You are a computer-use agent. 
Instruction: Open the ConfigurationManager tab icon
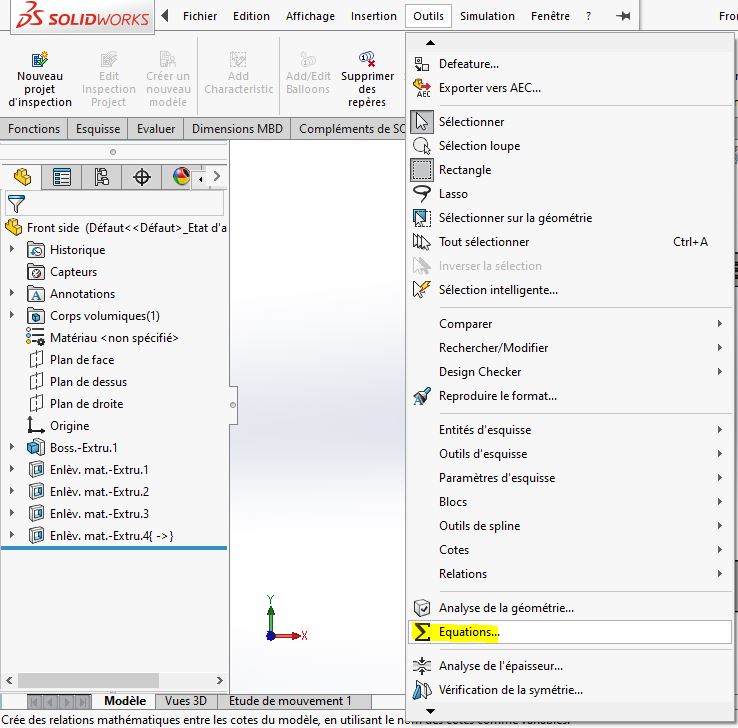(x=102, y=177)
